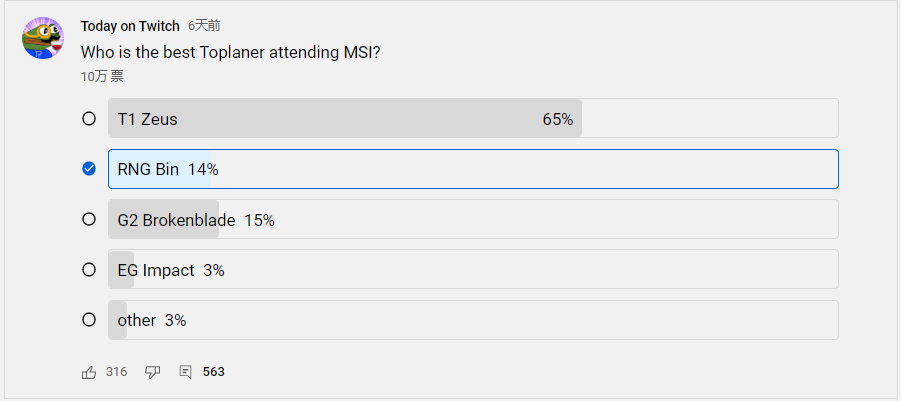Click the EG Impact 3% poll option
The width and height of the screenshot is (901, 401).
[473, 269]
